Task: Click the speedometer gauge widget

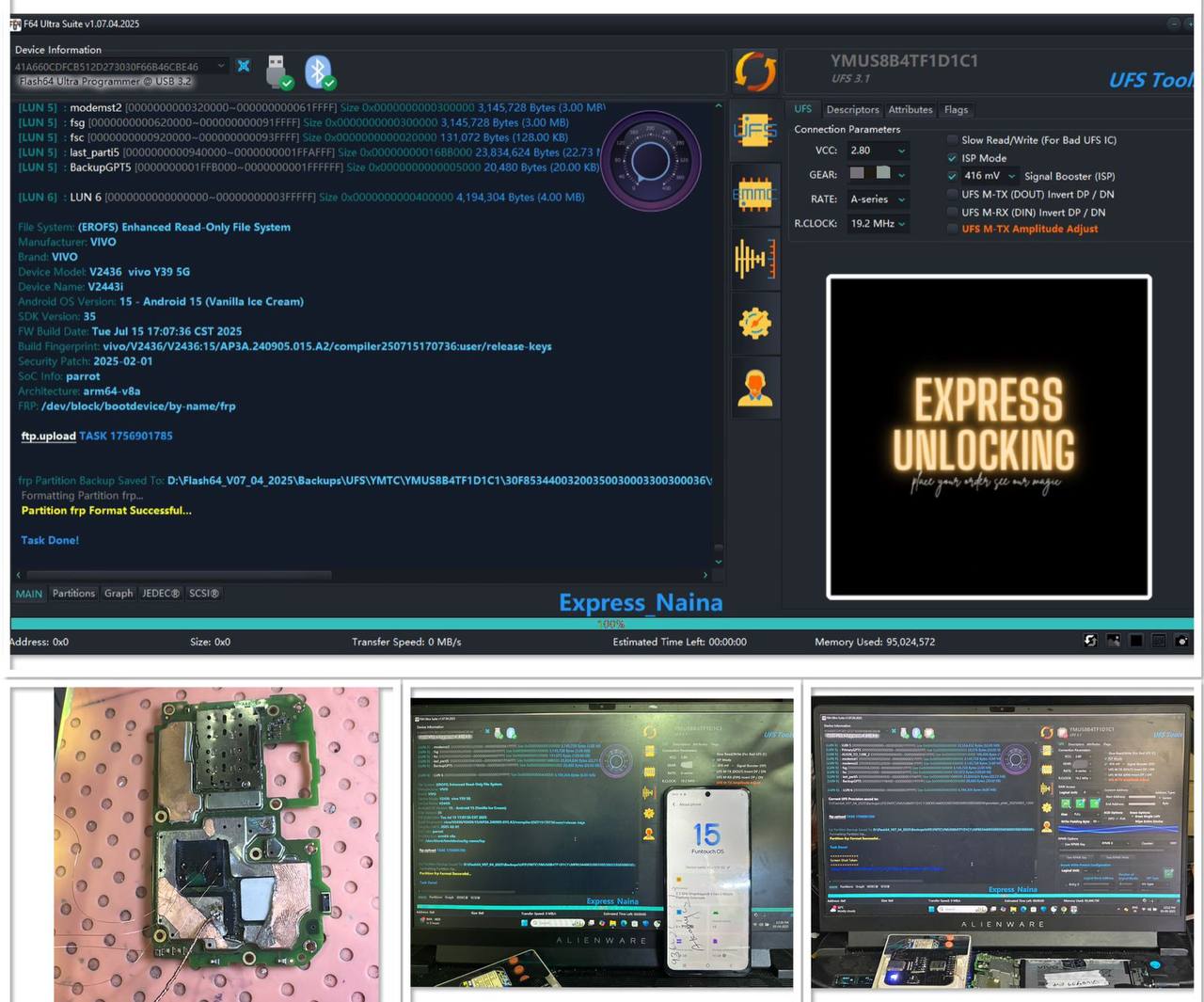Action: tap(650, 161)
